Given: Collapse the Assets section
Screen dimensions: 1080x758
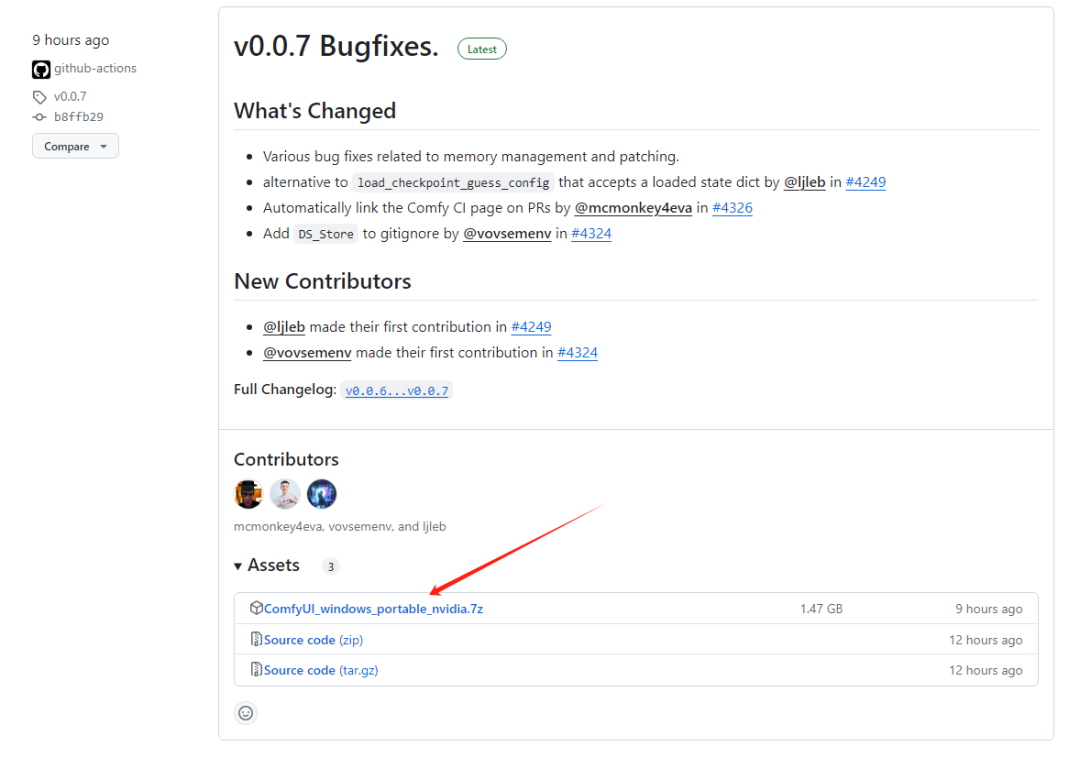Looking at the screenshot, I should click(267, 565).
